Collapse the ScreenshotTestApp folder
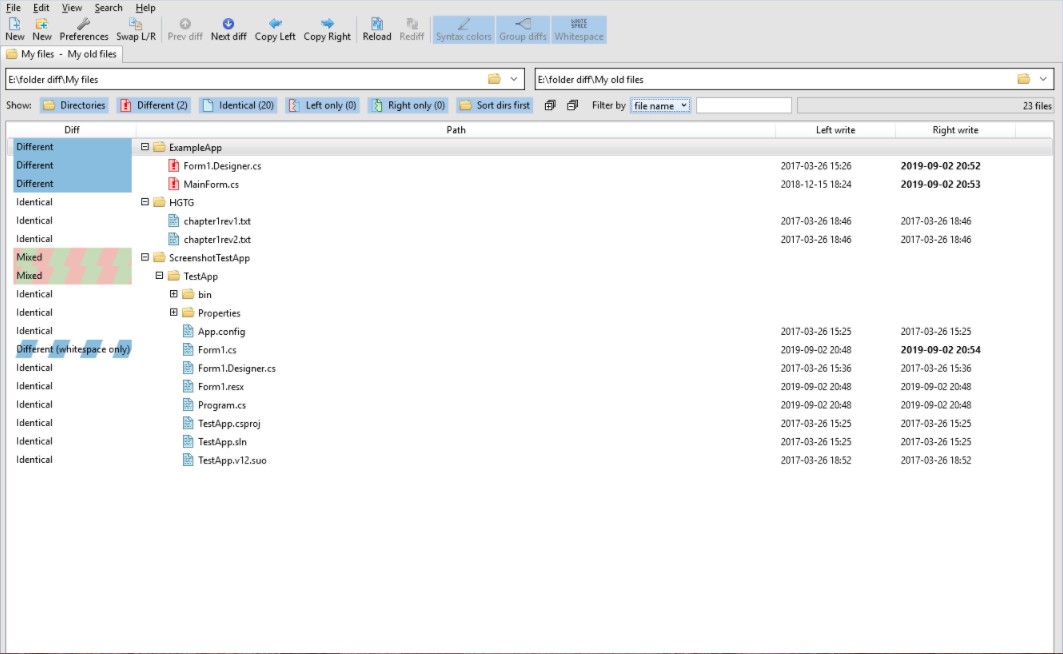Screen dimensions: 1063x654 click(x=144, y=258)
